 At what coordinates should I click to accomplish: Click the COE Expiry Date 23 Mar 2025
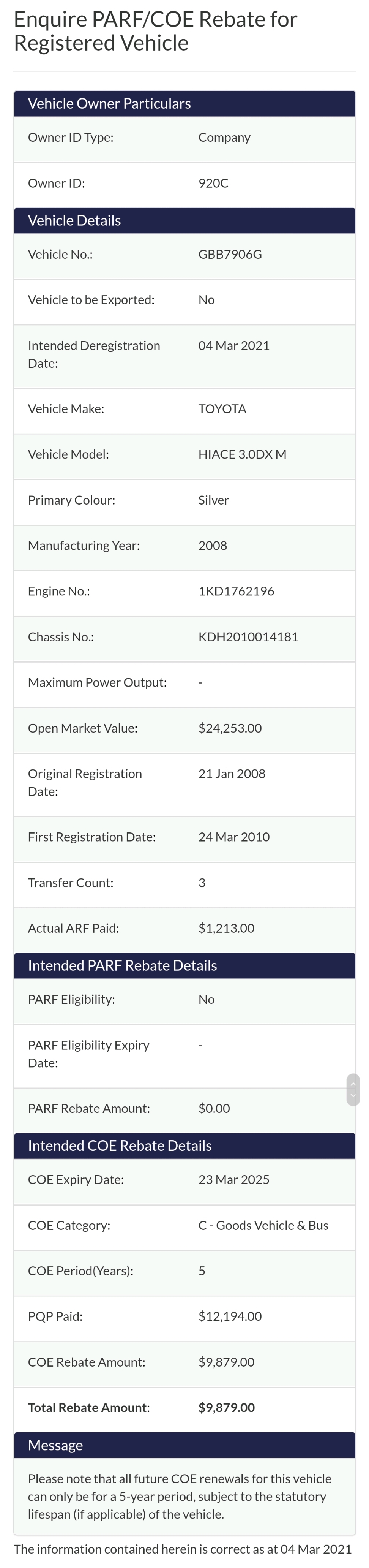pos(233,1180)
